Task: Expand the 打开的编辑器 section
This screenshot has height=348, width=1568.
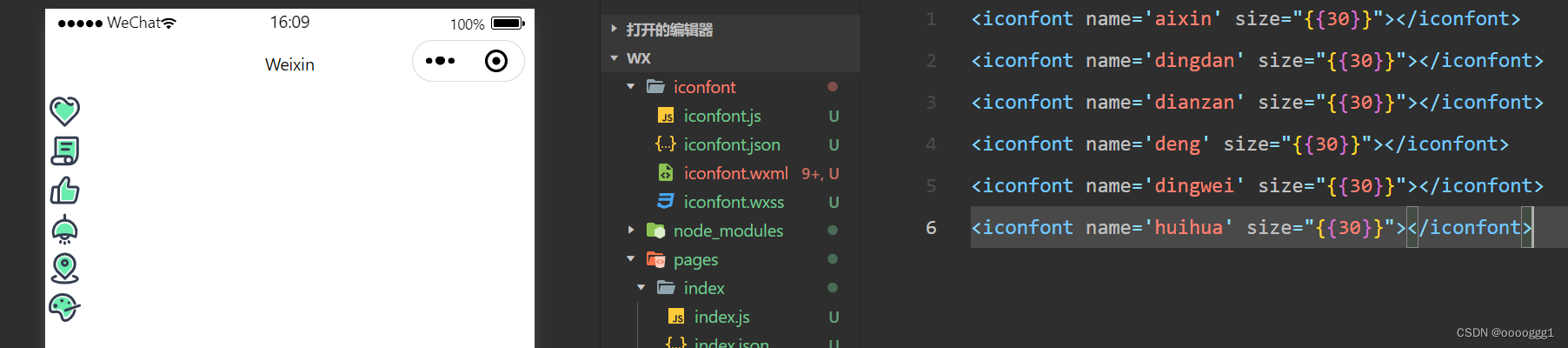Action: tap(614, 30)
